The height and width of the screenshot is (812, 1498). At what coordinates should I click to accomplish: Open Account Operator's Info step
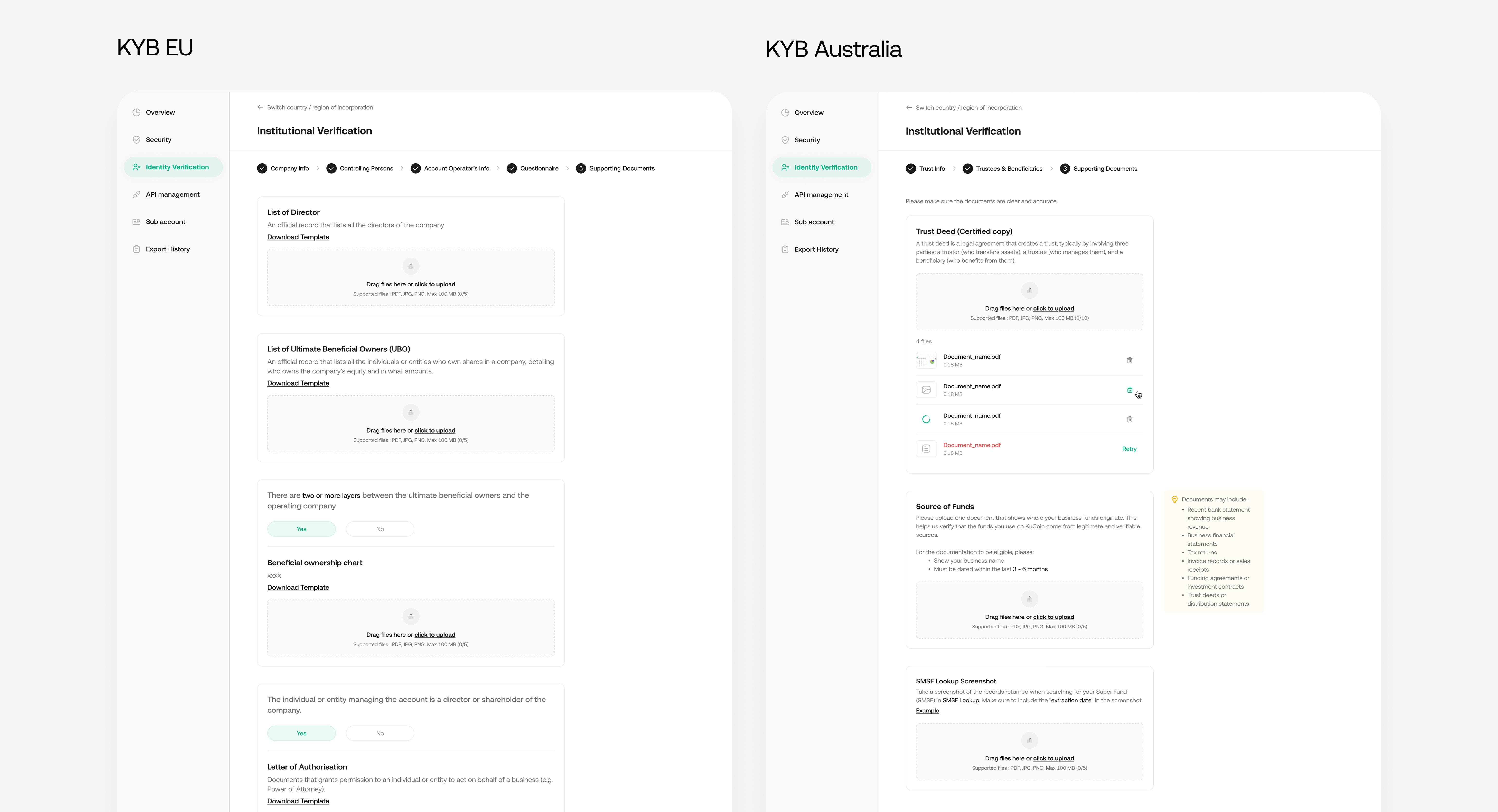(x=450, y=169)
